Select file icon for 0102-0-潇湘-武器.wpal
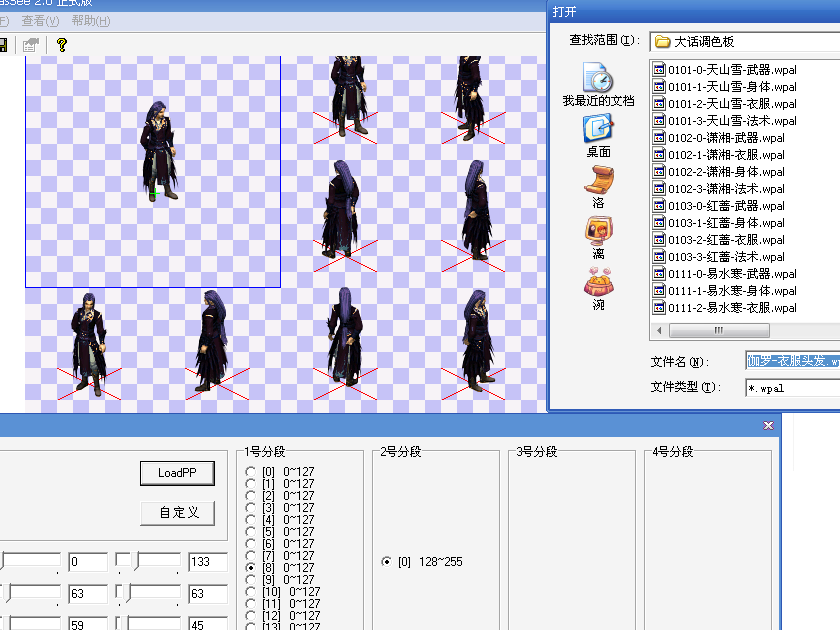Image resolution: width=840 pixels, height=630 pixels. point(659,138)
